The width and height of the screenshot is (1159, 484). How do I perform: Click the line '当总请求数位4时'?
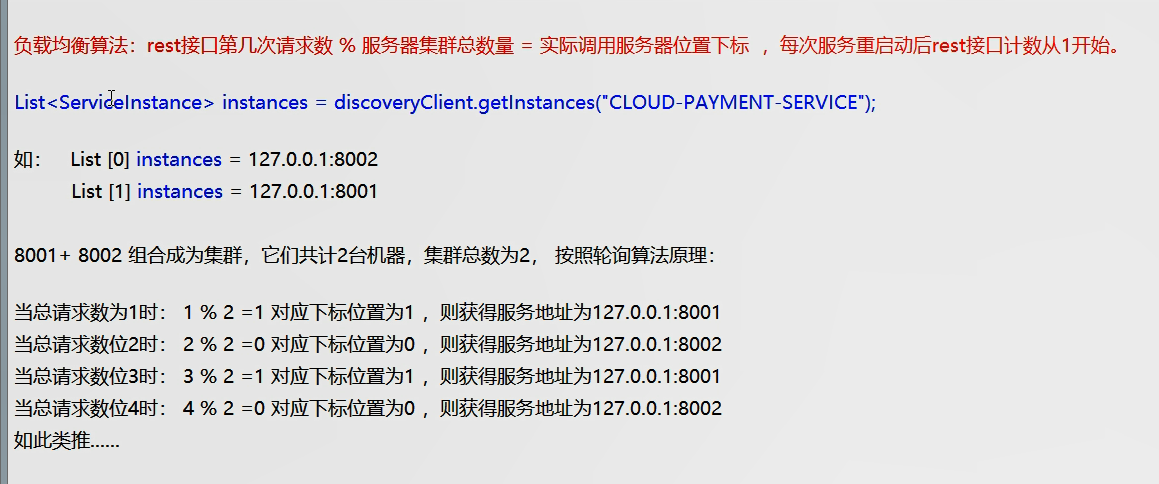[x=367, y=409]
